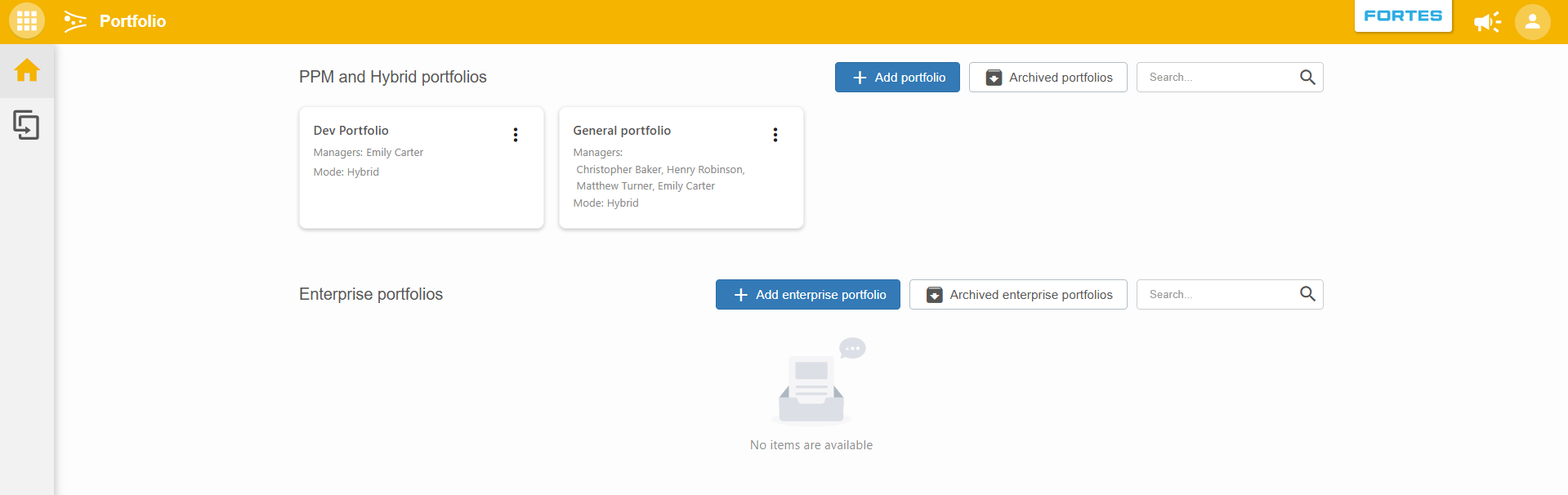Click the 'No items are available' message

[x=811, y=445]
